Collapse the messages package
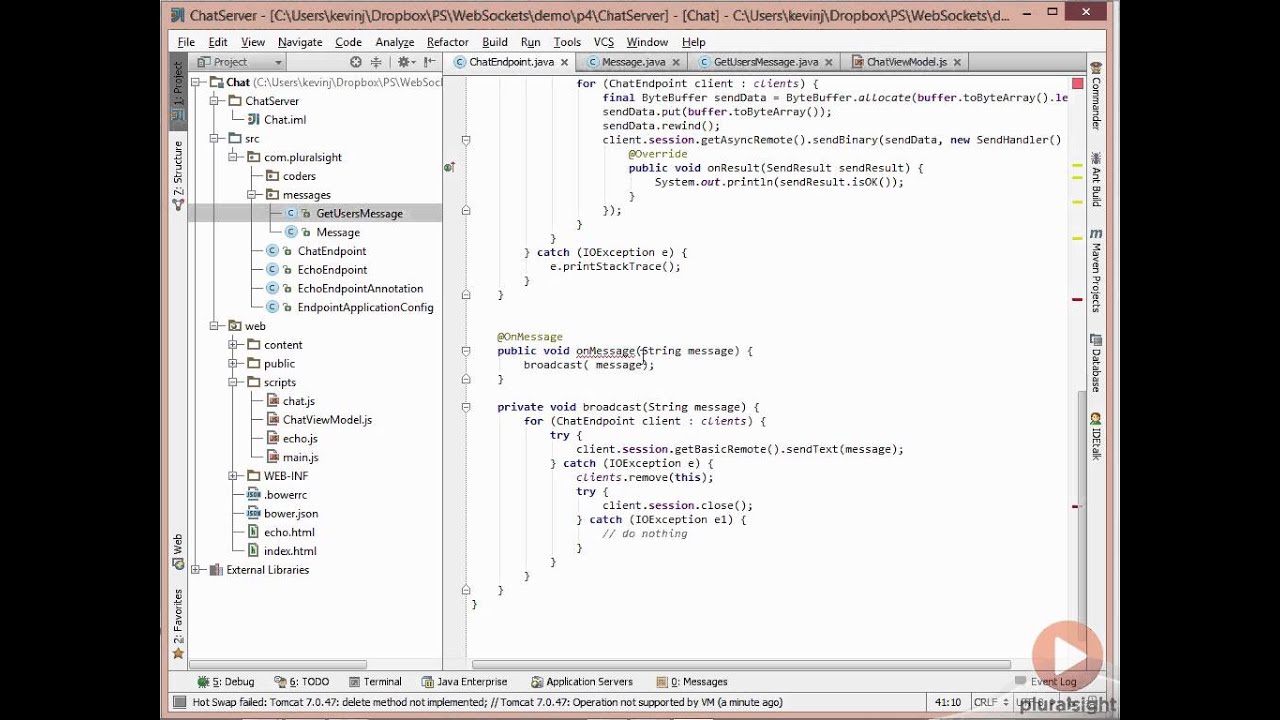The image size is (1280, 720). (252, 195)
